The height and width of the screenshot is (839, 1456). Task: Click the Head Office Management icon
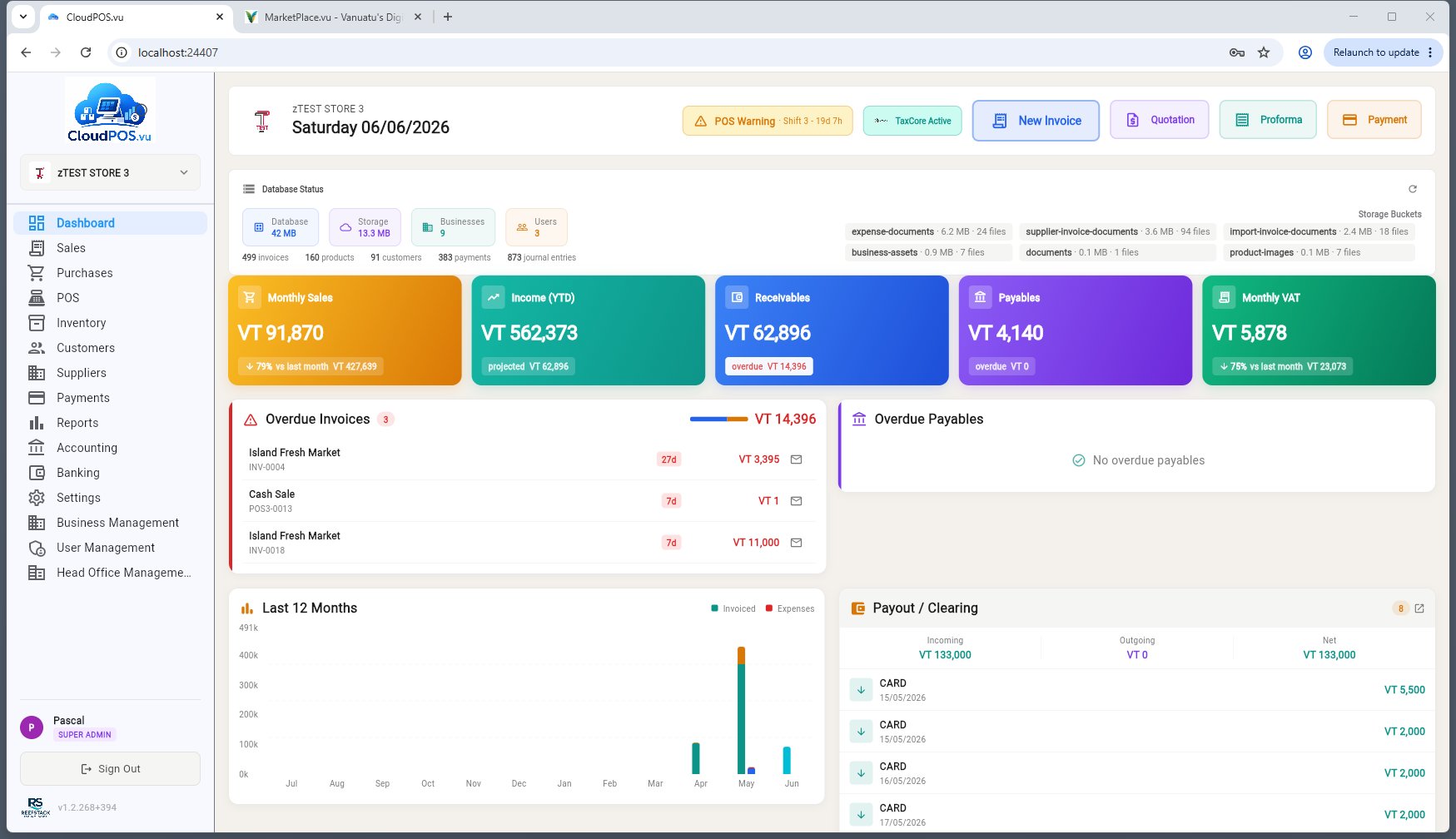point(37,573)
